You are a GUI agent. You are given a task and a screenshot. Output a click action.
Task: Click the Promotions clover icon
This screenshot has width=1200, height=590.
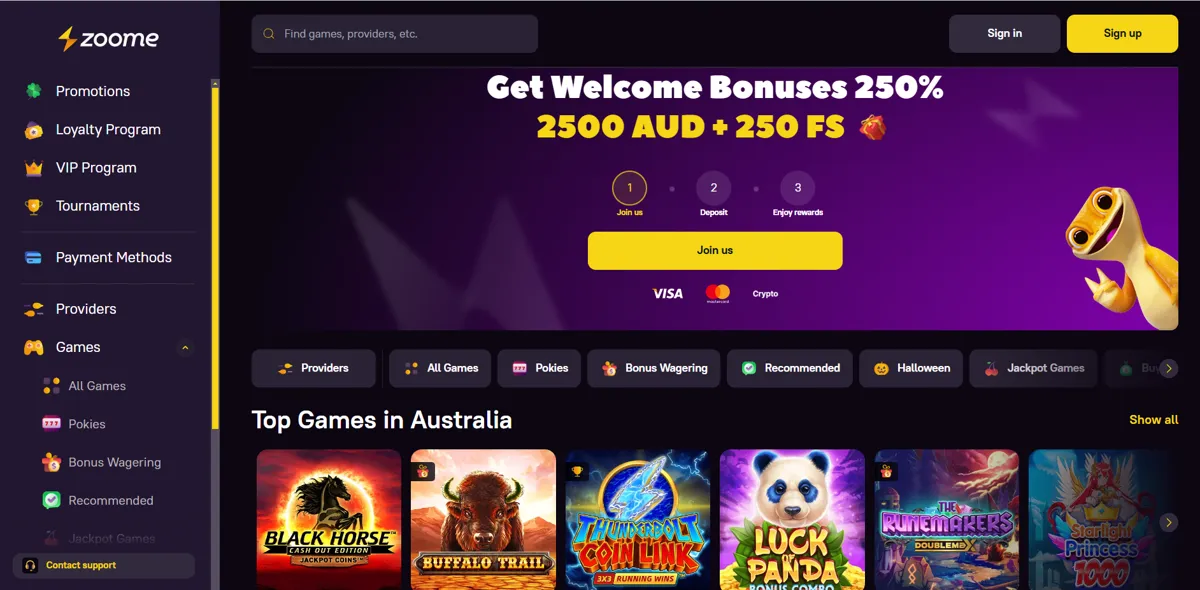coord(34,91)
